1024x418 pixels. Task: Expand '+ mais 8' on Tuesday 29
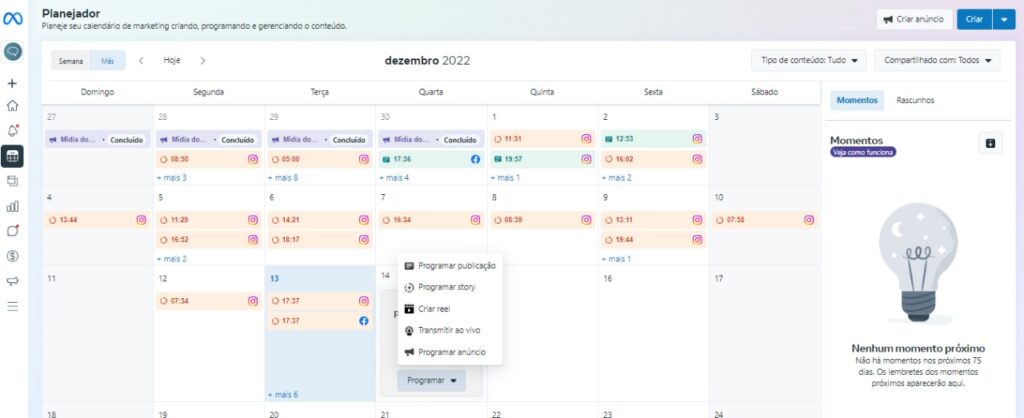(x=285, y=178)
